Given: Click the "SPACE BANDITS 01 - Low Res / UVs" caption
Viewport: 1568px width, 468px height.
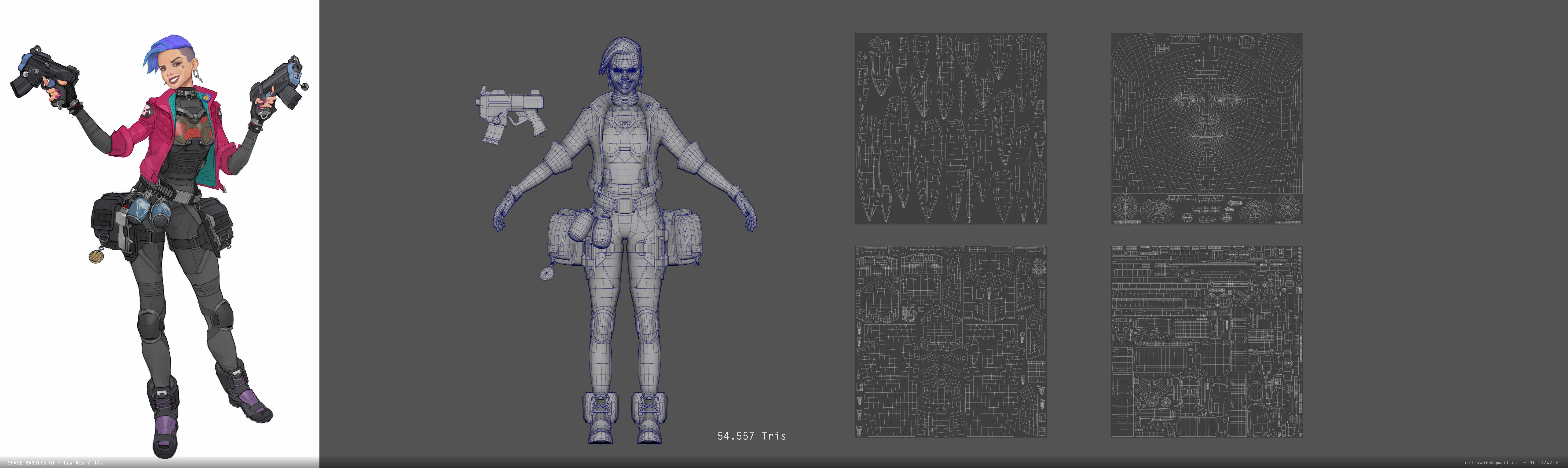Looking at the screenshot, I should click(x=55, y=463).
